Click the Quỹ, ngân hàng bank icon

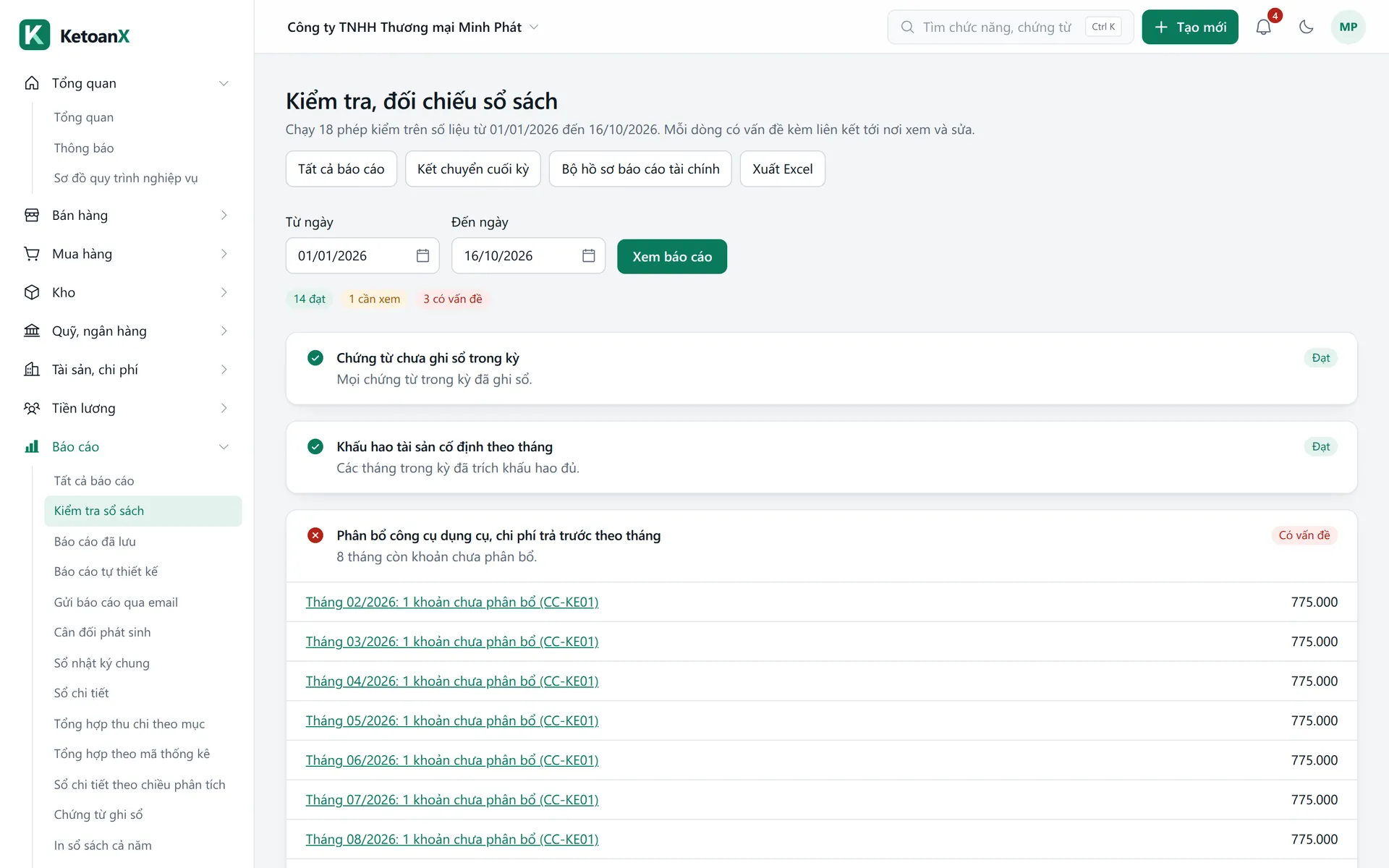pyautogui.click(x=32, y=331)
